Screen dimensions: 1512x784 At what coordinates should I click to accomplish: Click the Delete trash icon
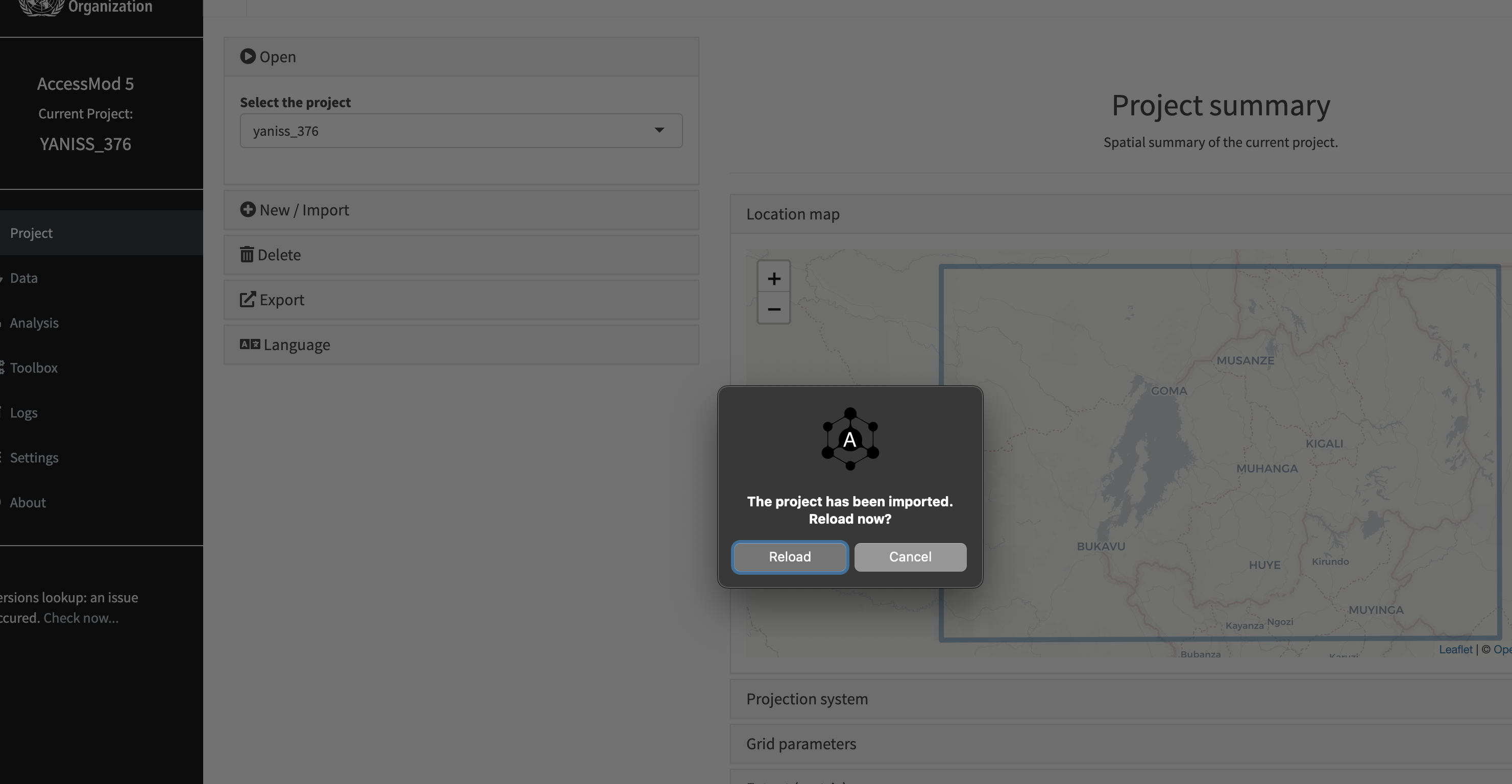click(x=248, y=254)
